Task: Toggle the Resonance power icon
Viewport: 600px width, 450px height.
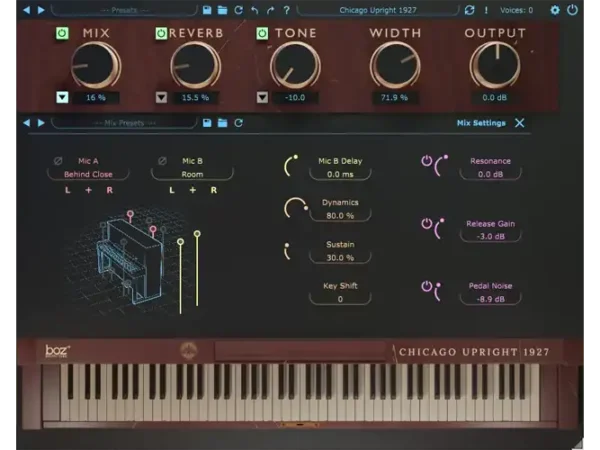Action: coord(426,161)
